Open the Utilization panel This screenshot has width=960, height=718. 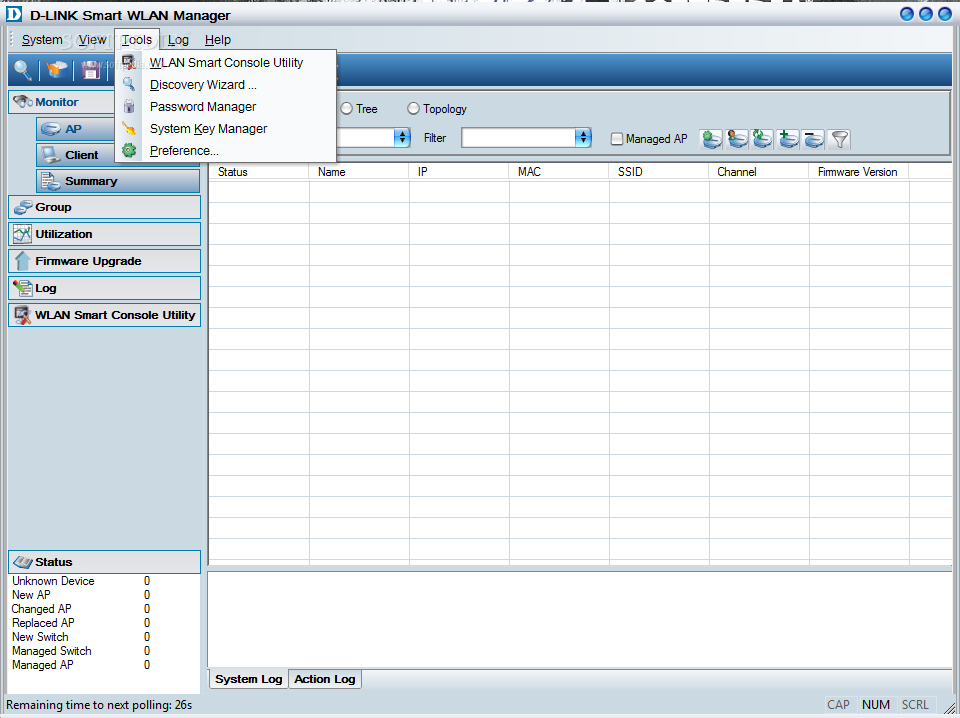click(105, 234)
